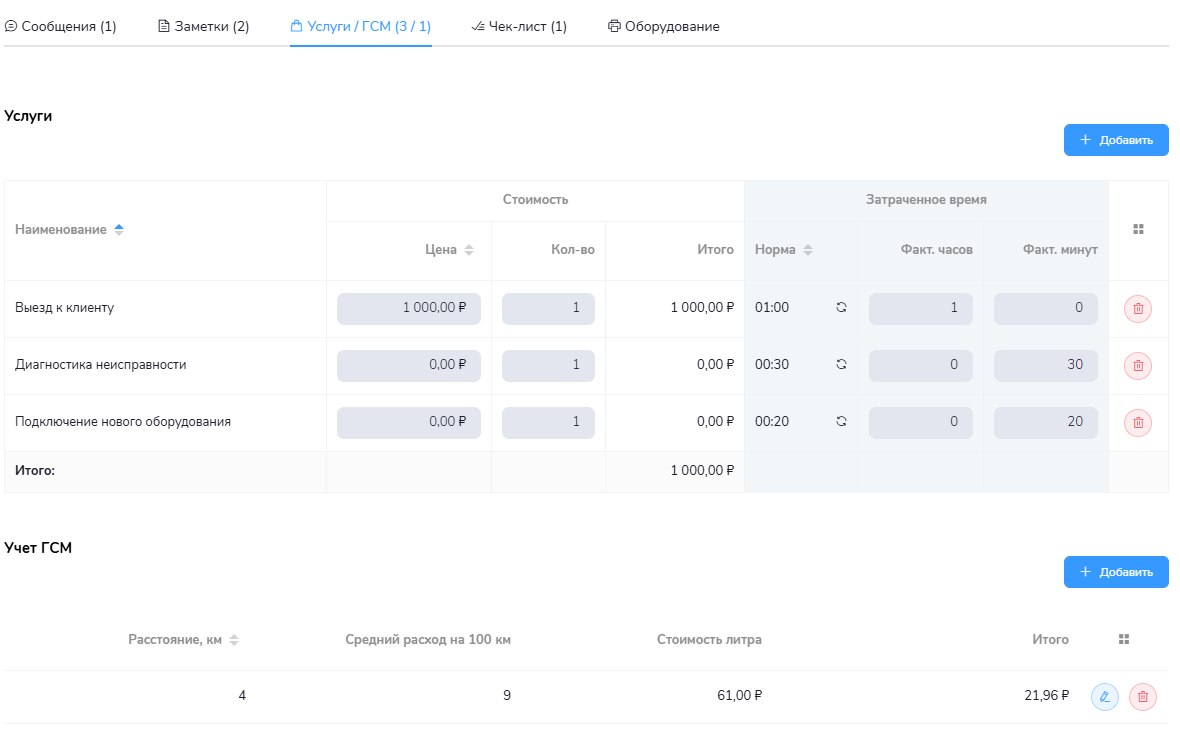1180x740 pixels.
Task: Sort services by 'Цена' column
Action: click(x=469, y=250)
